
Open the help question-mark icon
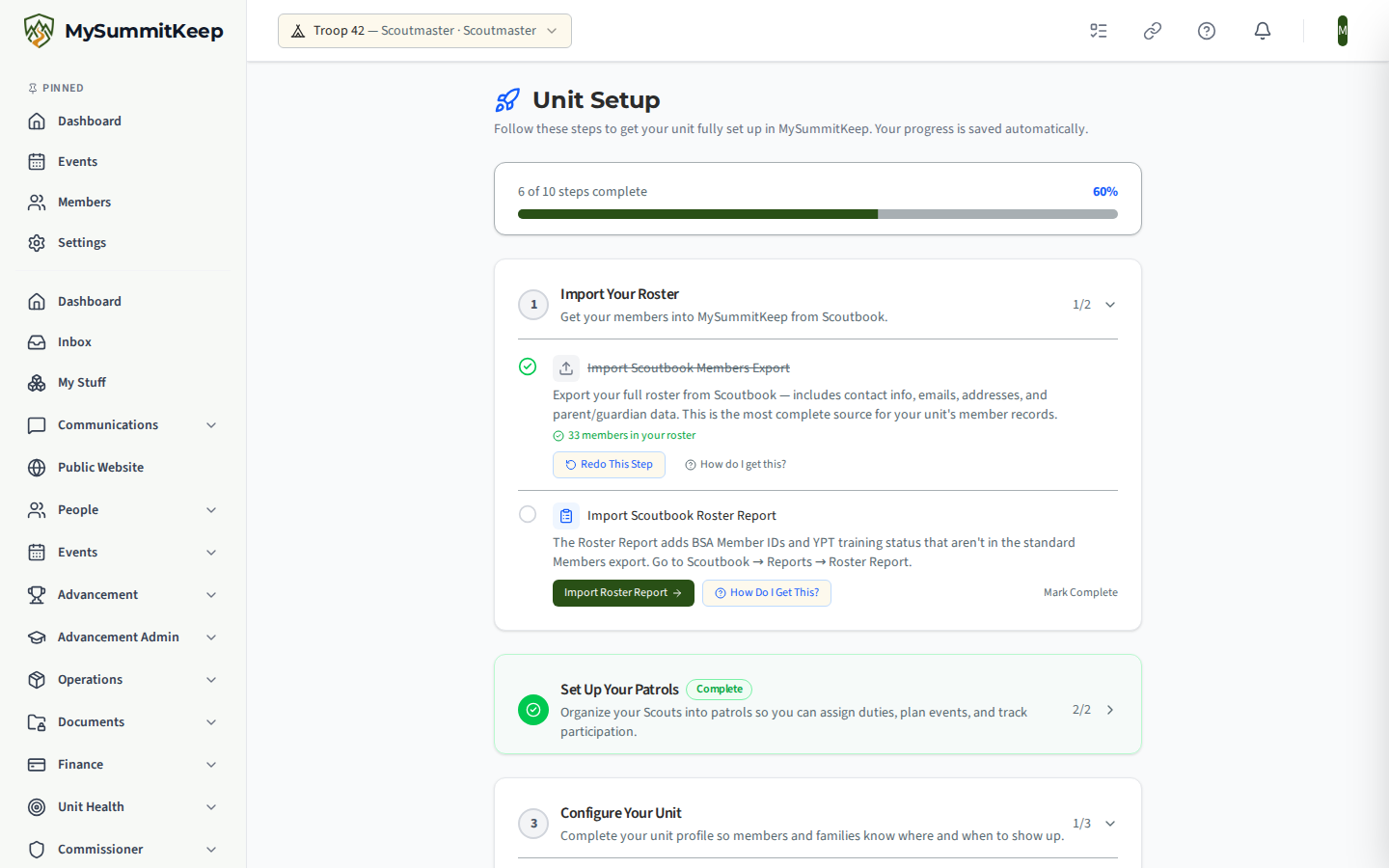click(1207, 31)
